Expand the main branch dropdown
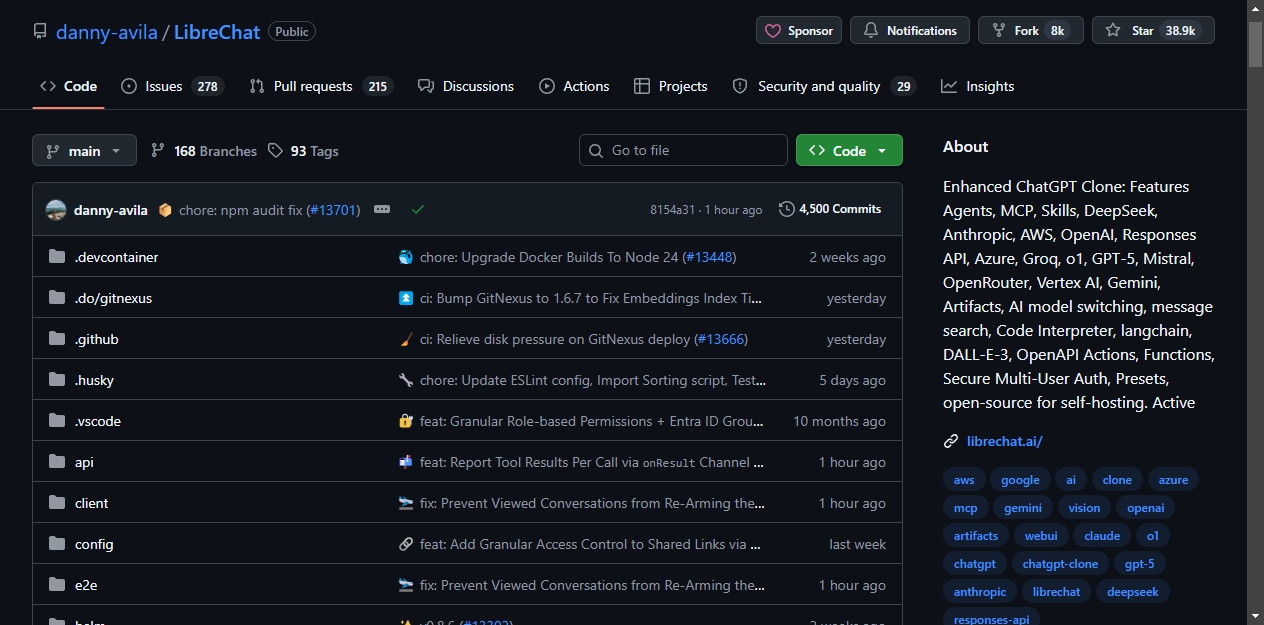Viewport: 1264px width, 625px height. [x=84, y=150]
